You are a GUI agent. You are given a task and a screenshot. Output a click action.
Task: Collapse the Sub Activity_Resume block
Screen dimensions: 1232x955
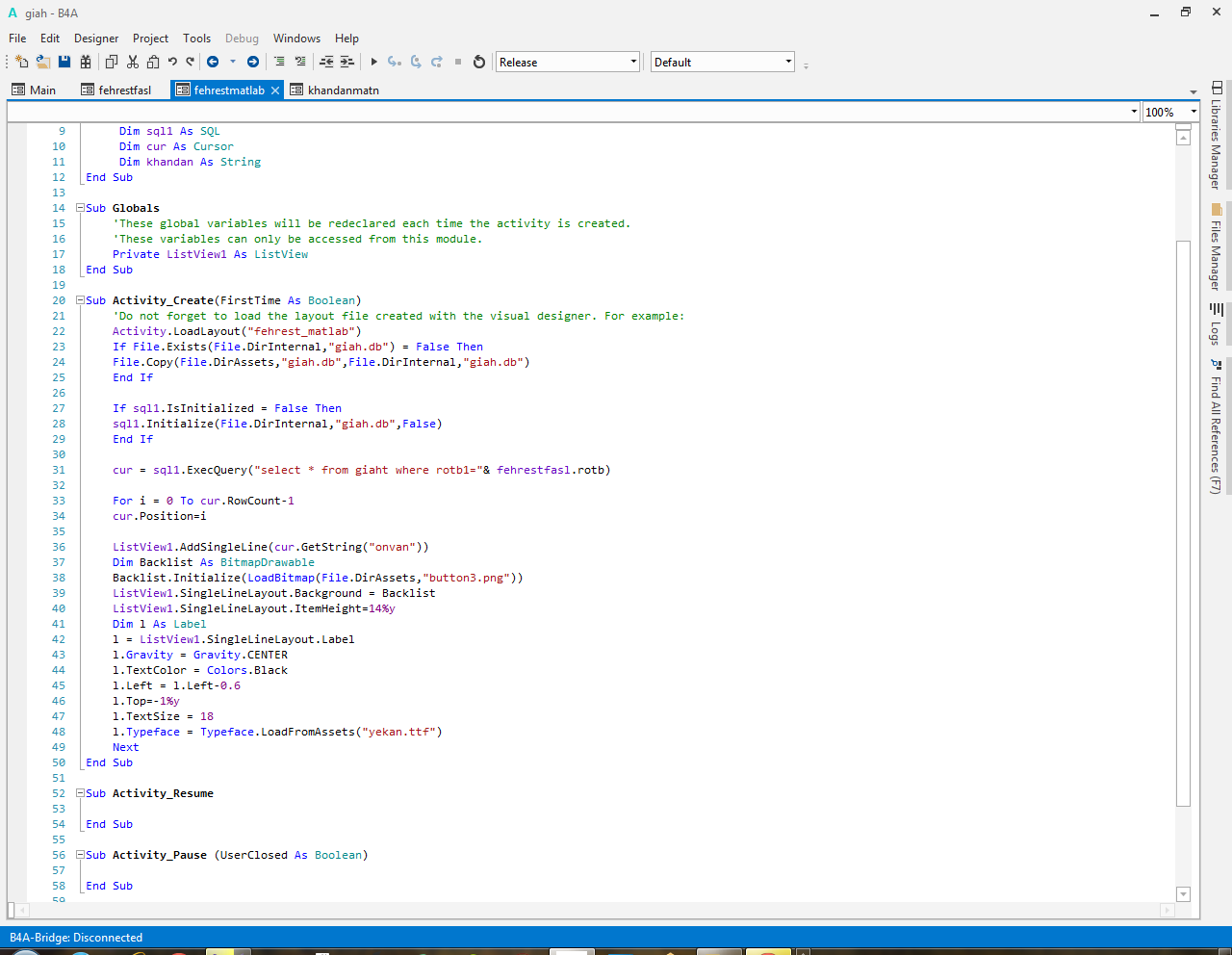81,793
